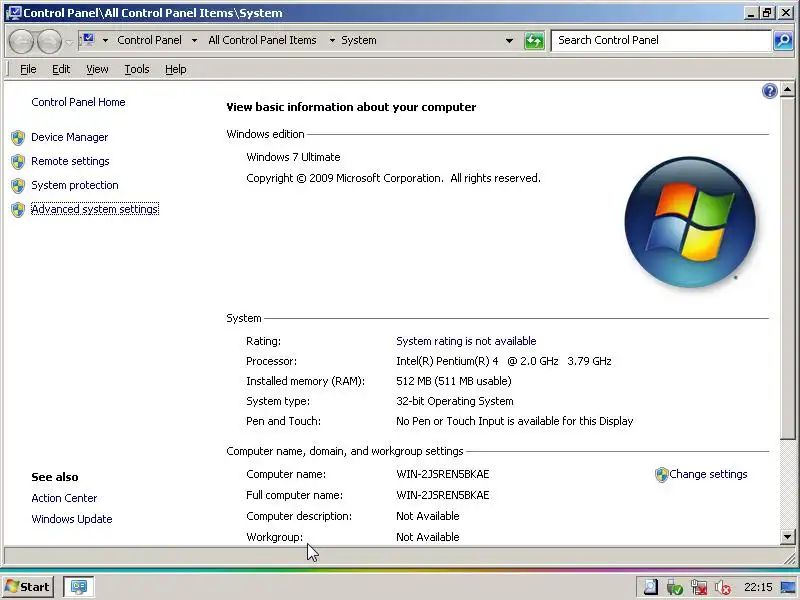Open the address bar history dropdown
The width and height of the screenshot is (800, 600).
(509, 40)
